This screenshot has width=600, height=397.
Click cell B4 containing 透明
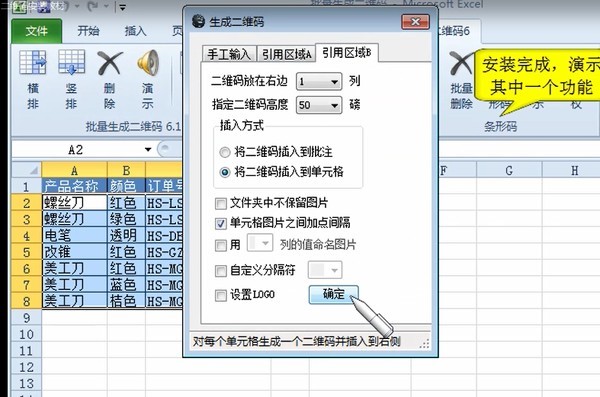126,235
